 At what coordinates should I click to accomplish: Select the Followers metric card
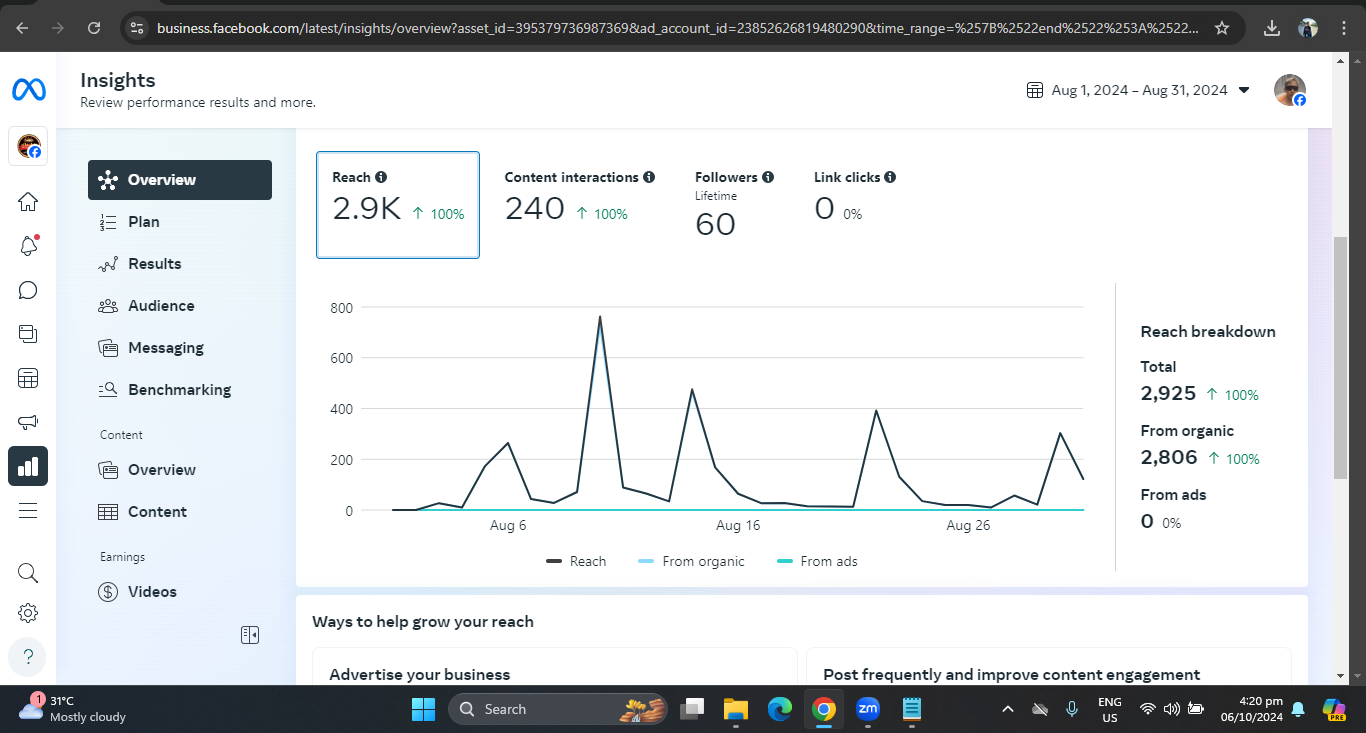pos(734,205)
